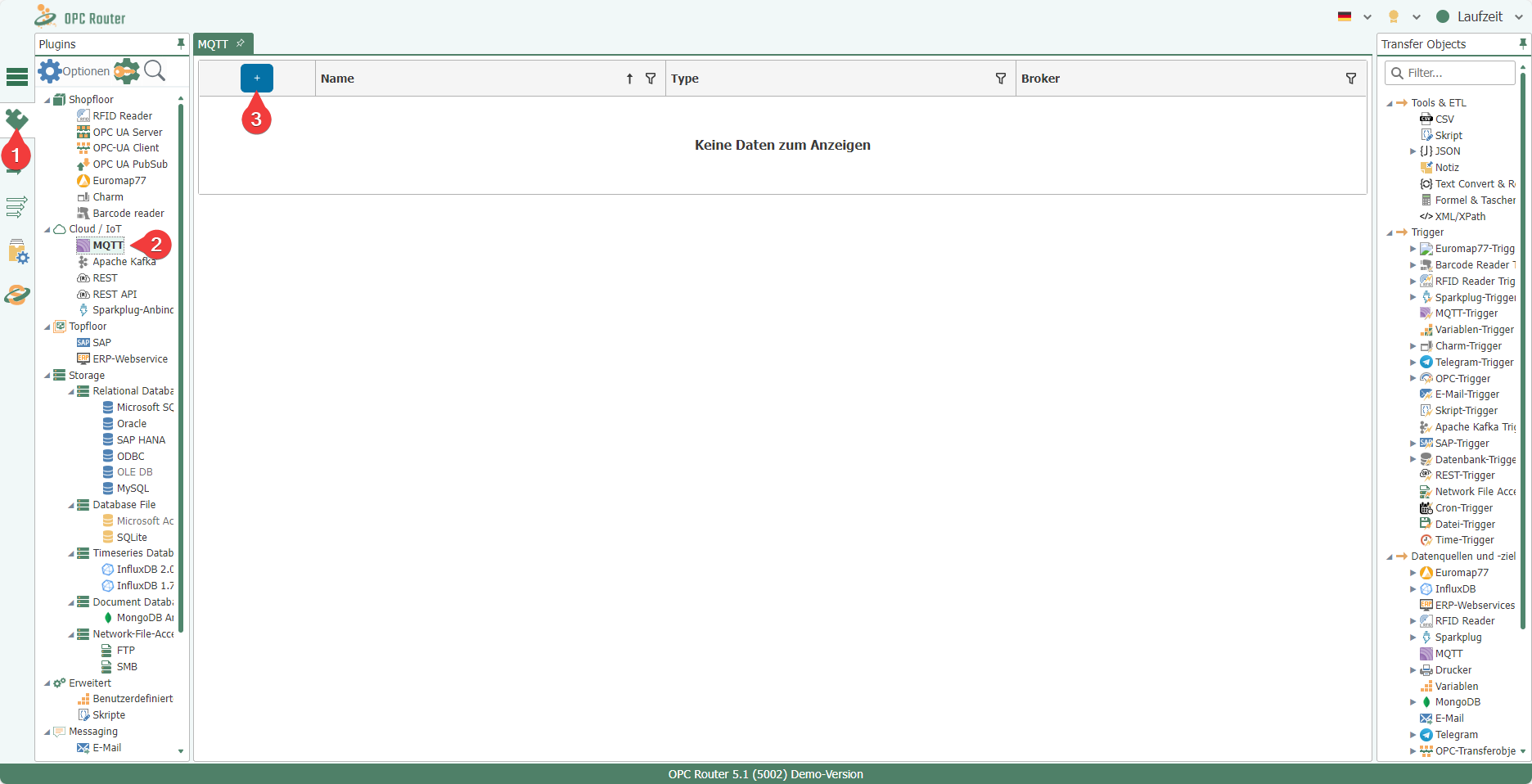The height and width of the screenshot is (784, 1532).
Task: Expand the JSON transfer object node
Action: pos(1413,151)
